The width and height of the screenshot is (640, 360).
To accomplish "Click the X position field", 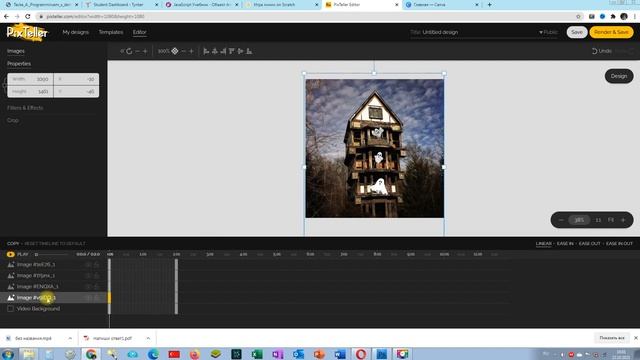I will (76, 79).
